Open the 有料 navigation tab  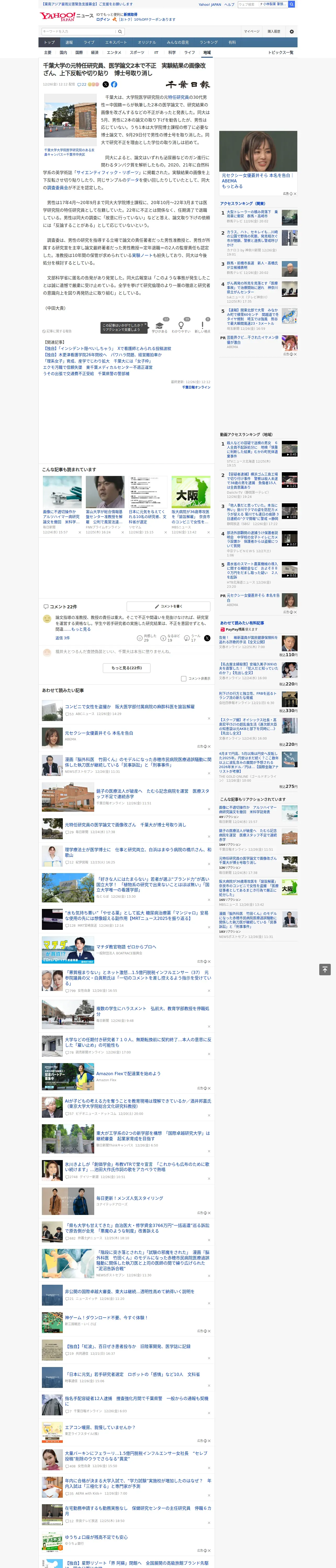point(232,43)
